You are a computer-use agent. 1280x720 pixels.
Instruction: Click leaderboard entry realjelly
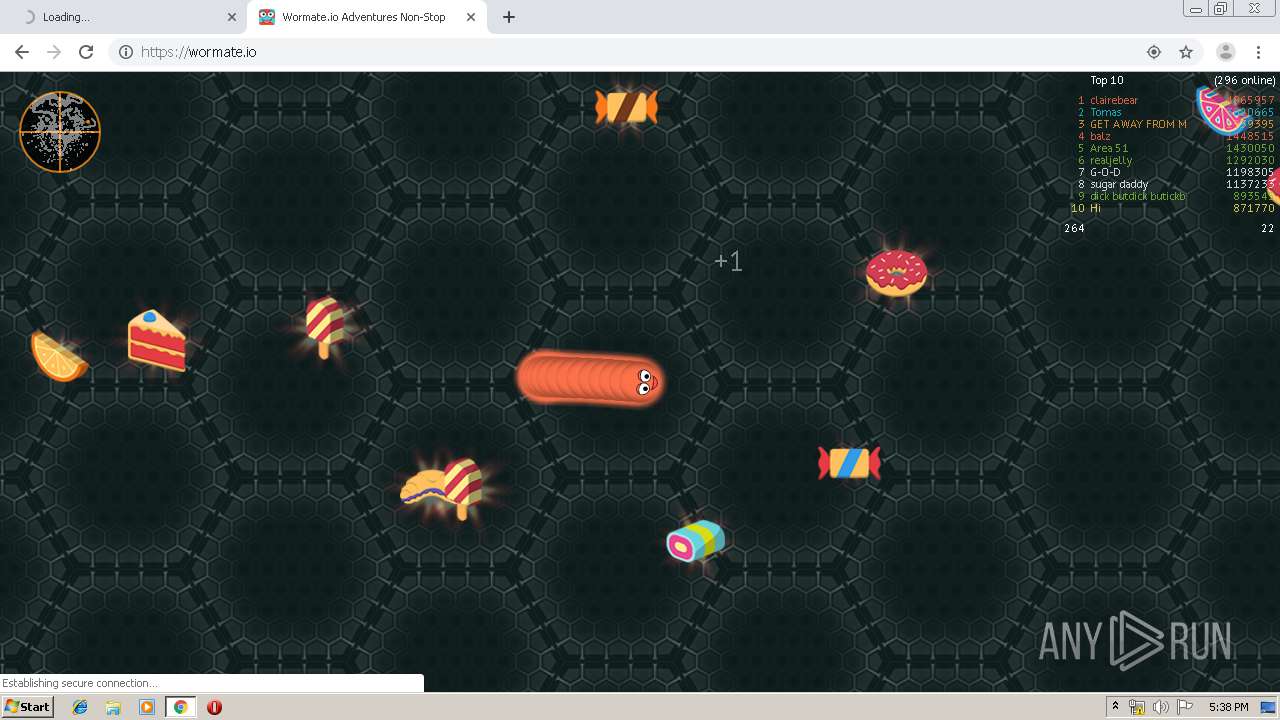tap(1111, 160)
